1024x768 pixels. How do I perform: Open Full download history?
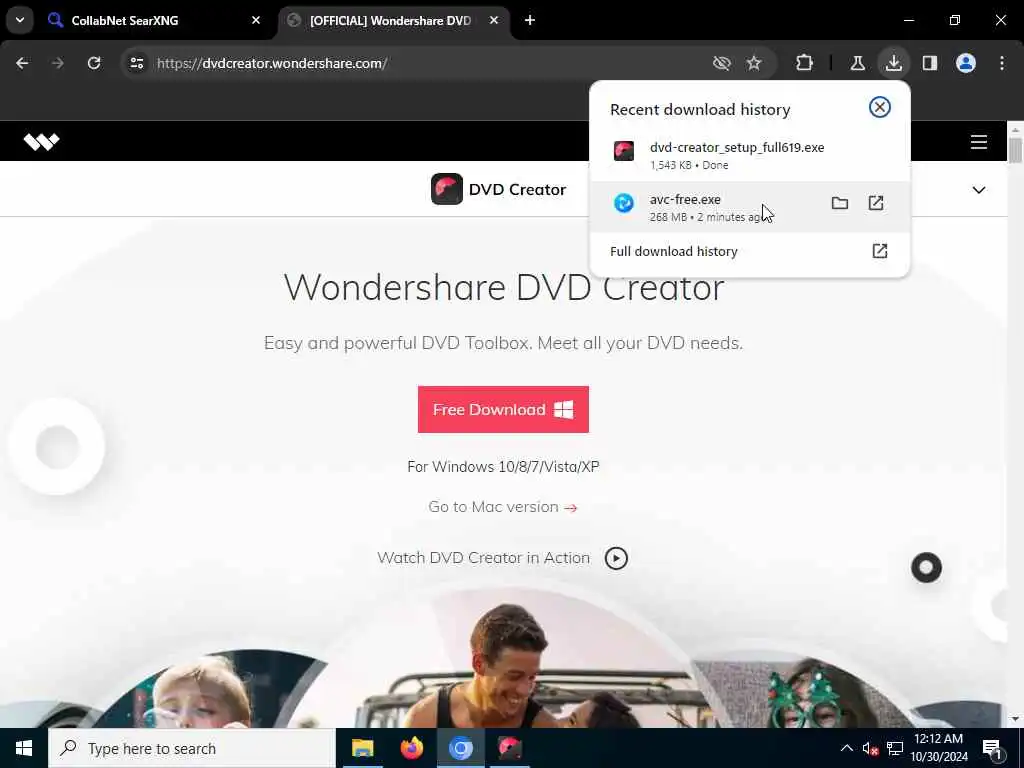(x=749, y=251)
